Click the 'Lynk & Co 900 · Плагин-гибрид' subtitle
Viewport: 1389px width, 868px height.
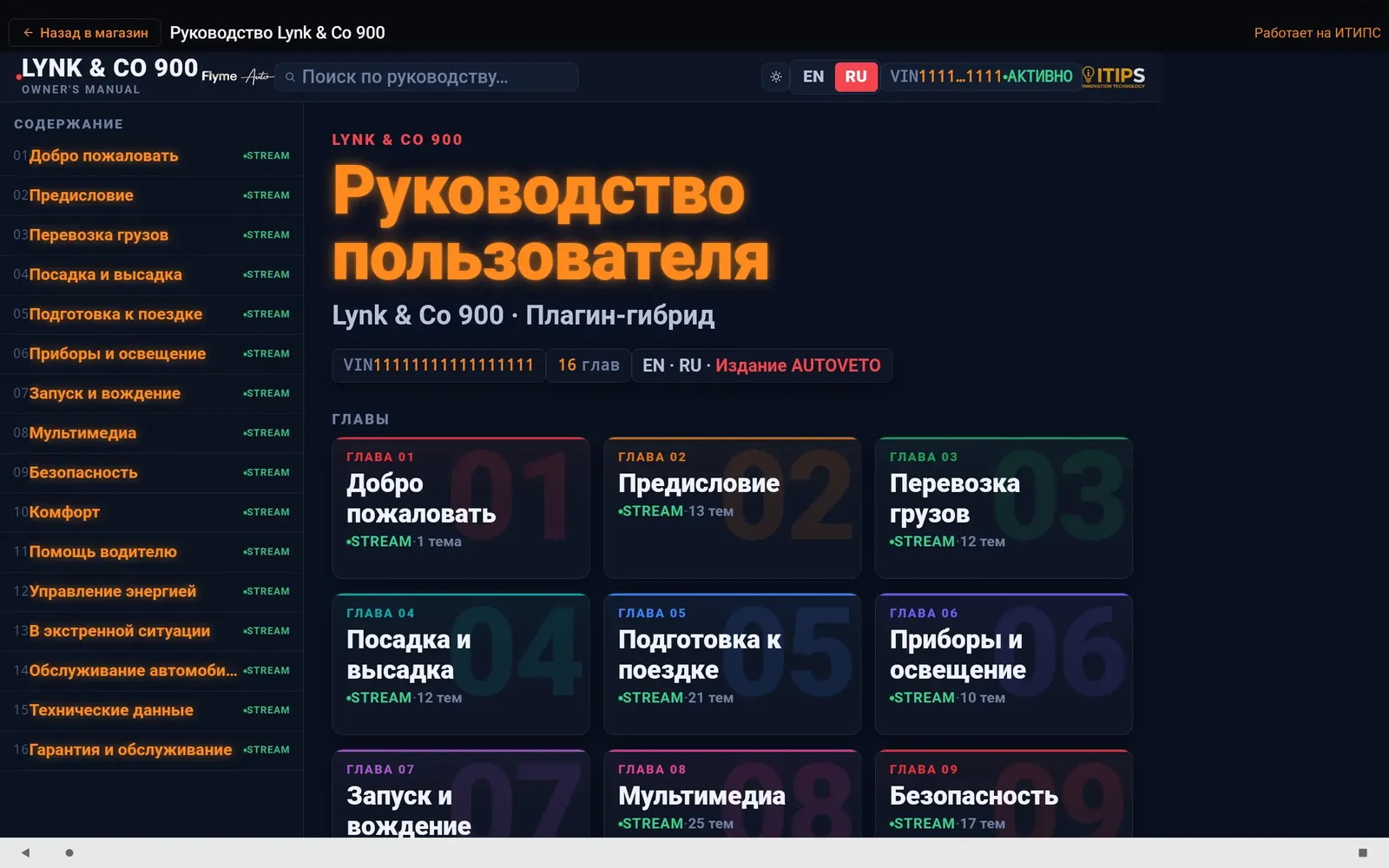(523, 315)
